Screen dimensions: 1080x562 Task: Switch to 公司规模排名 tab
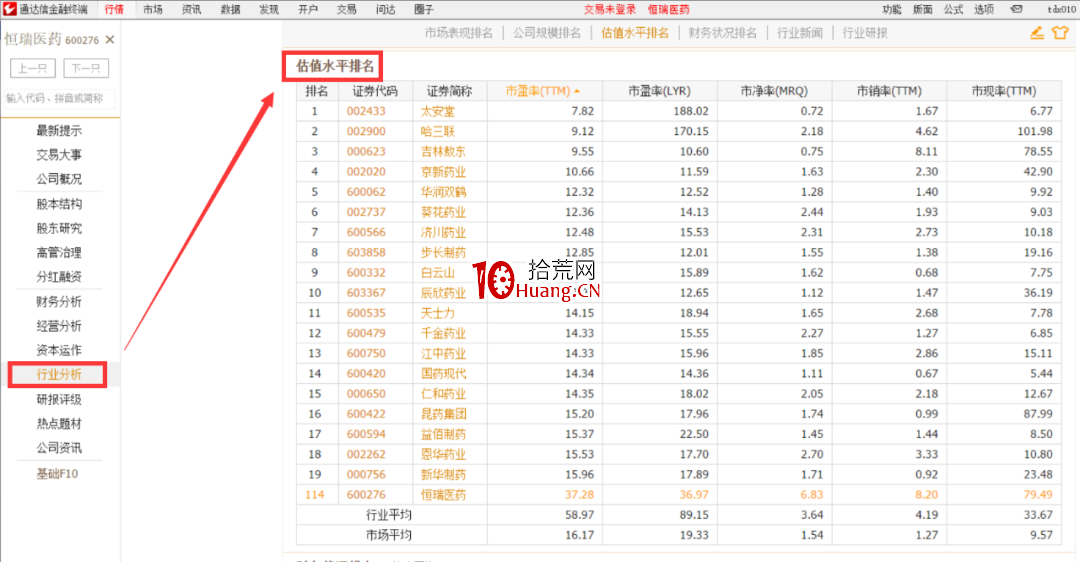point(547,33)
